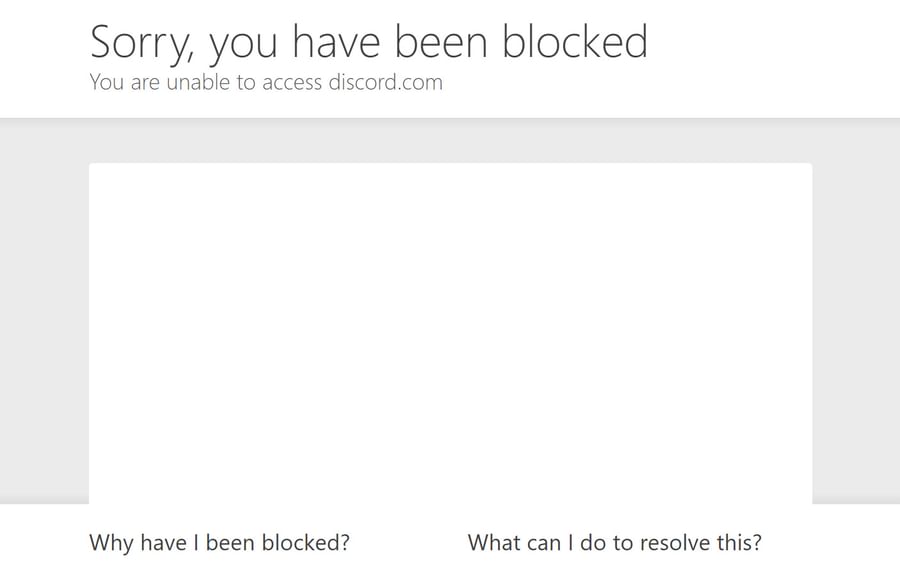The width and height of the screenshot is (900, 565).
Task: Click the white header area beside the title
Action: (775, 57)
